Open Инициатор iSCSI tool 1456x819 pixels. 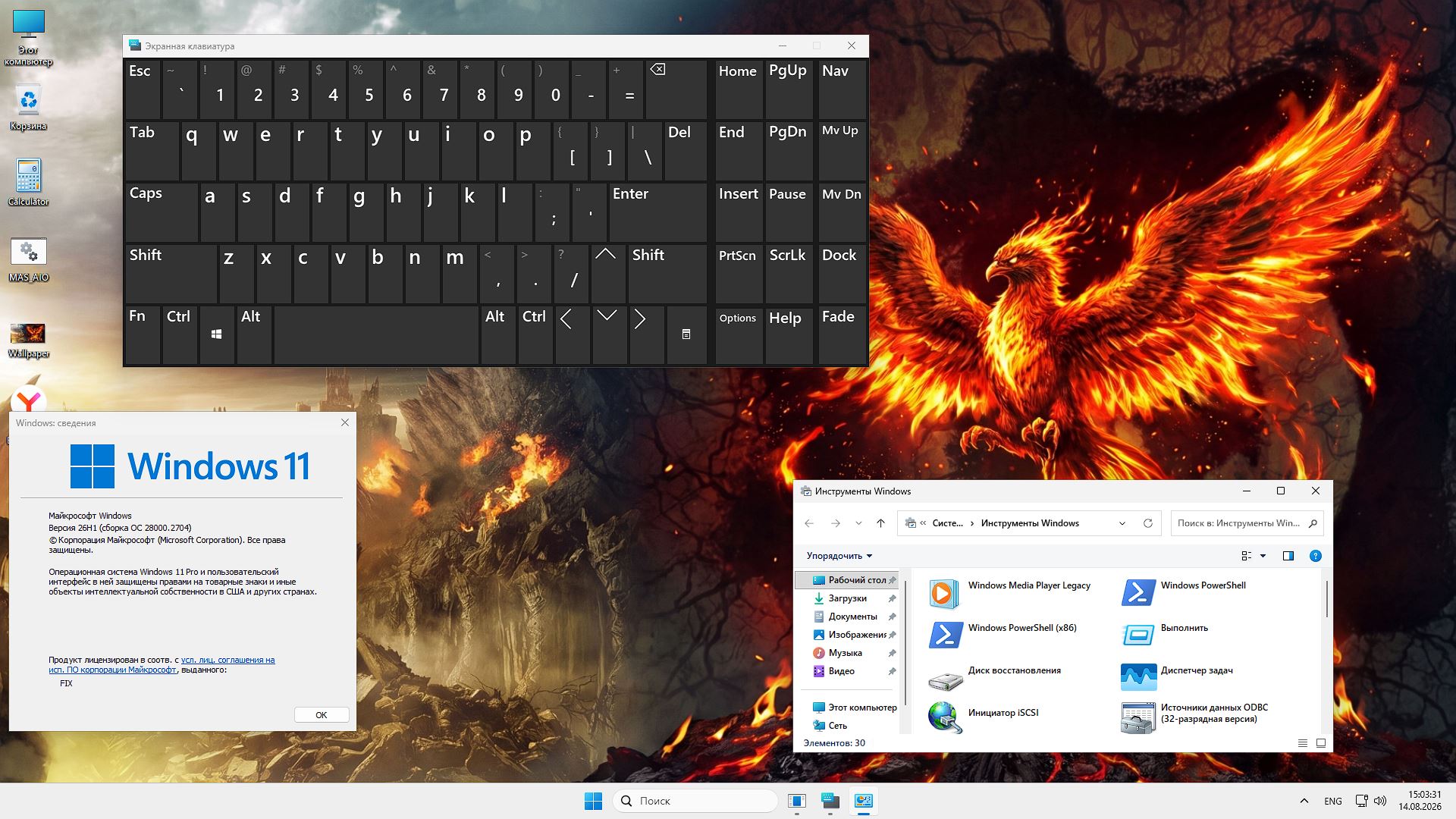click(x=984, y=718)
